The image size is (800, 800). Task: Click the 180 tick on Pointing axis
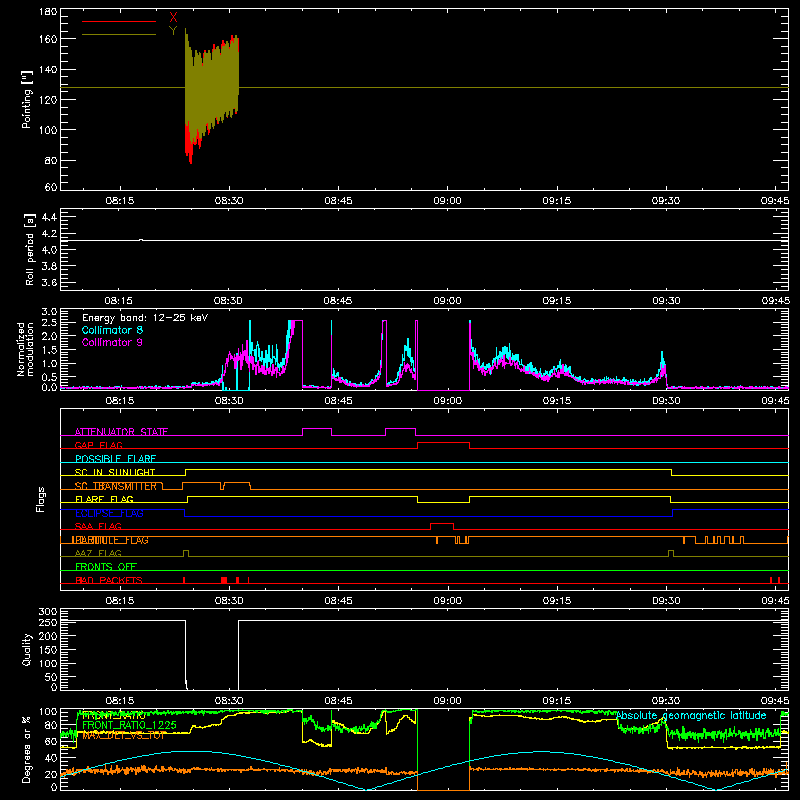(48, 12)
